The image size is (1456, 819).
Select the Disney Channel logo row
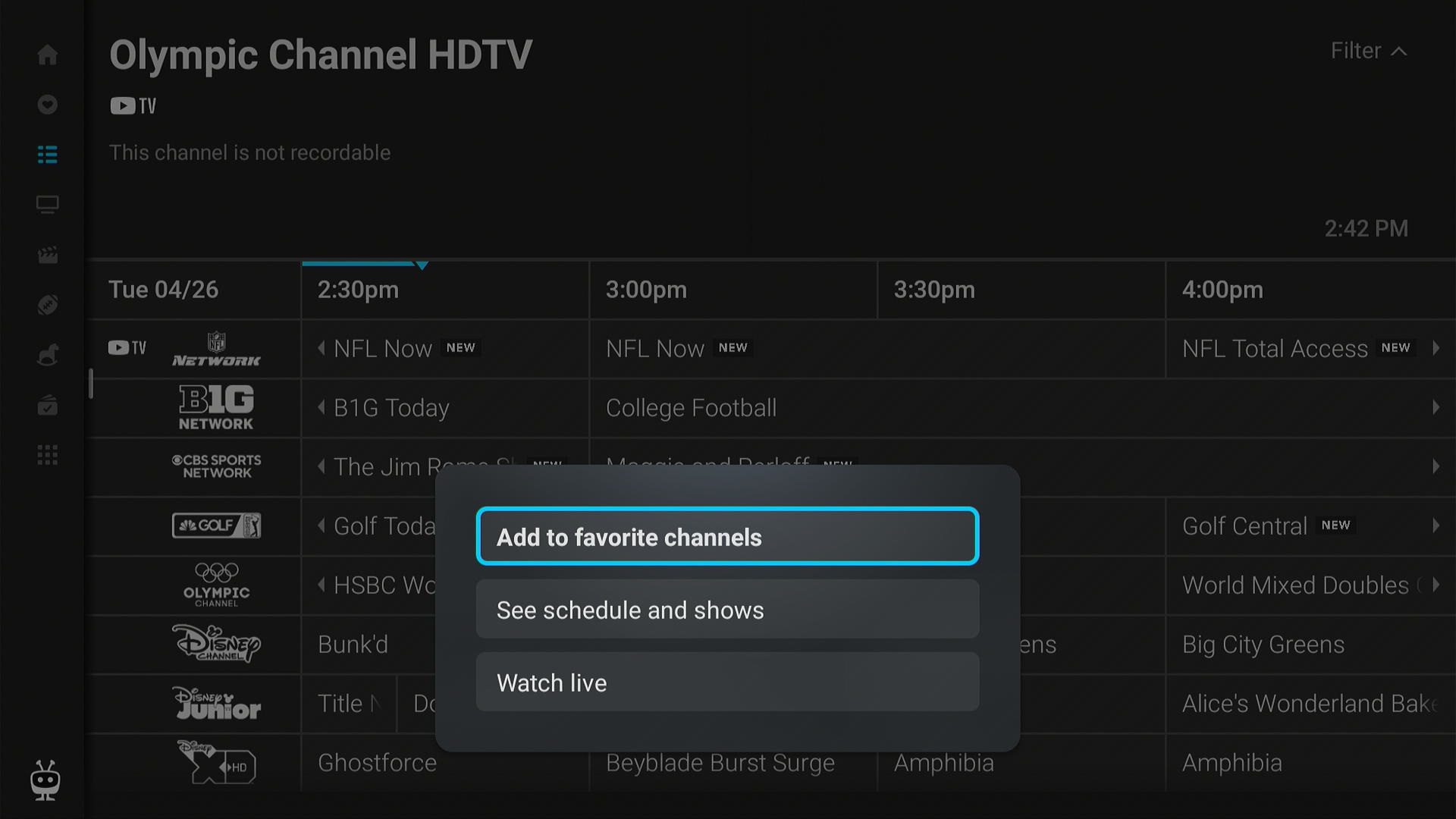[x=216, y=645]
